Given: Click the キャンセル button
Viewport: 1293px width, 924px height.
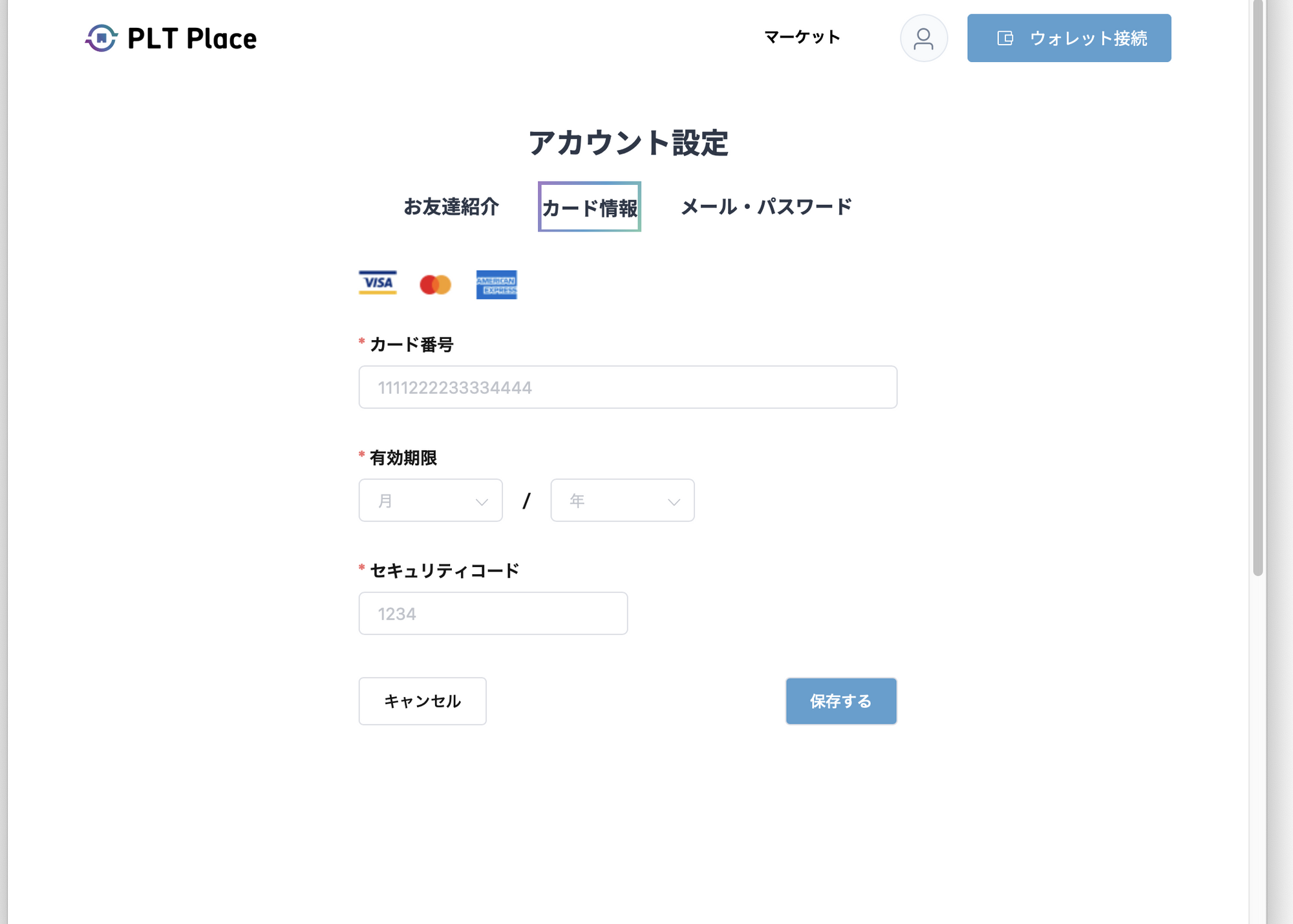Looking at the screenshot, I should click(x=422, y=701).
